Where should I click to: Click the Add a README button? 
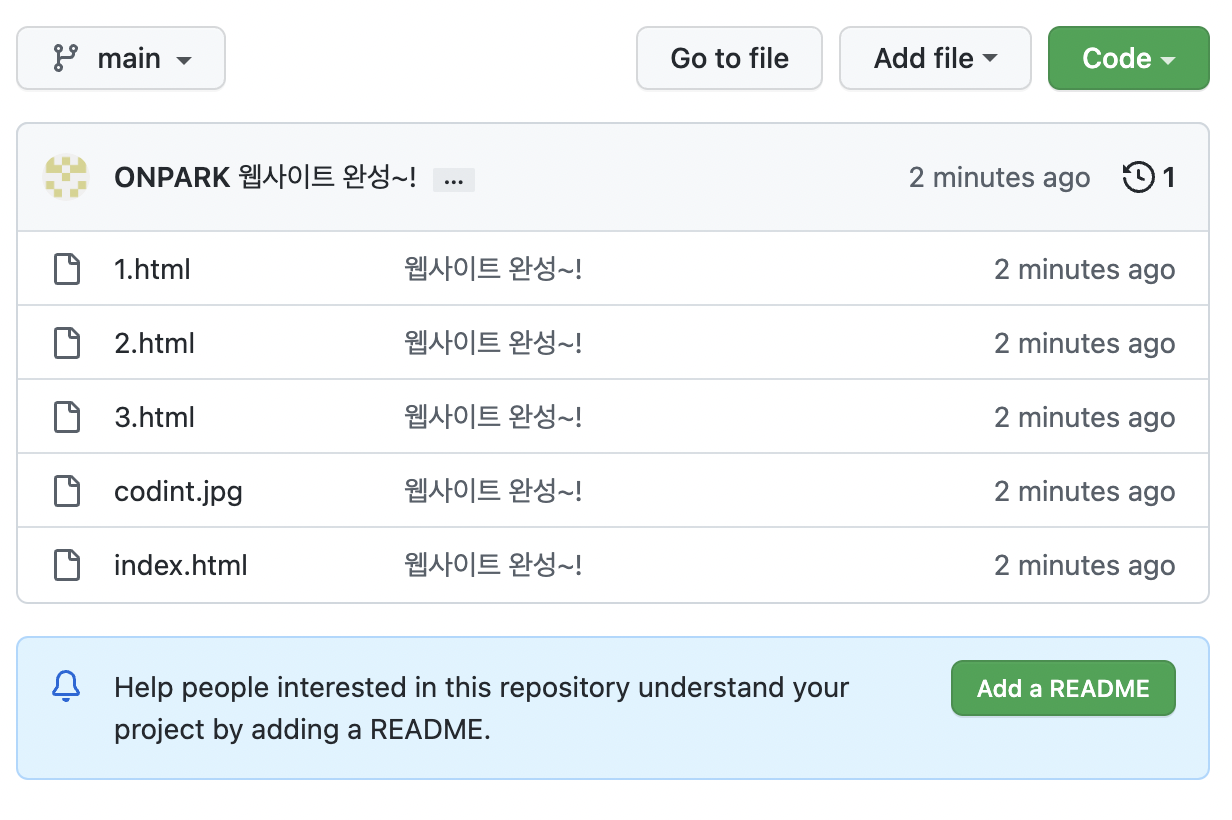click(1062, 688)
